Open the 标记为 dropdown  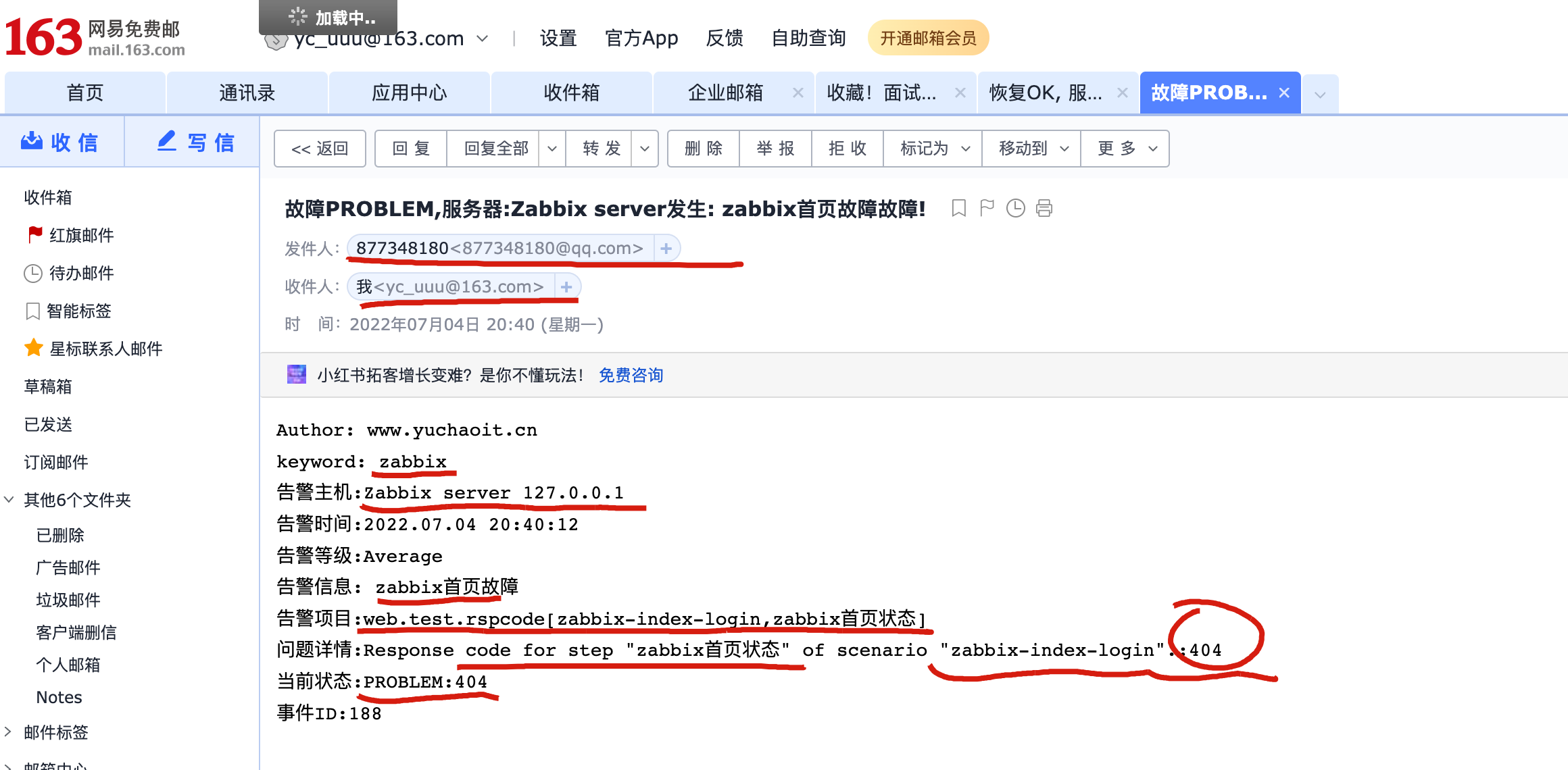point(933,149)
